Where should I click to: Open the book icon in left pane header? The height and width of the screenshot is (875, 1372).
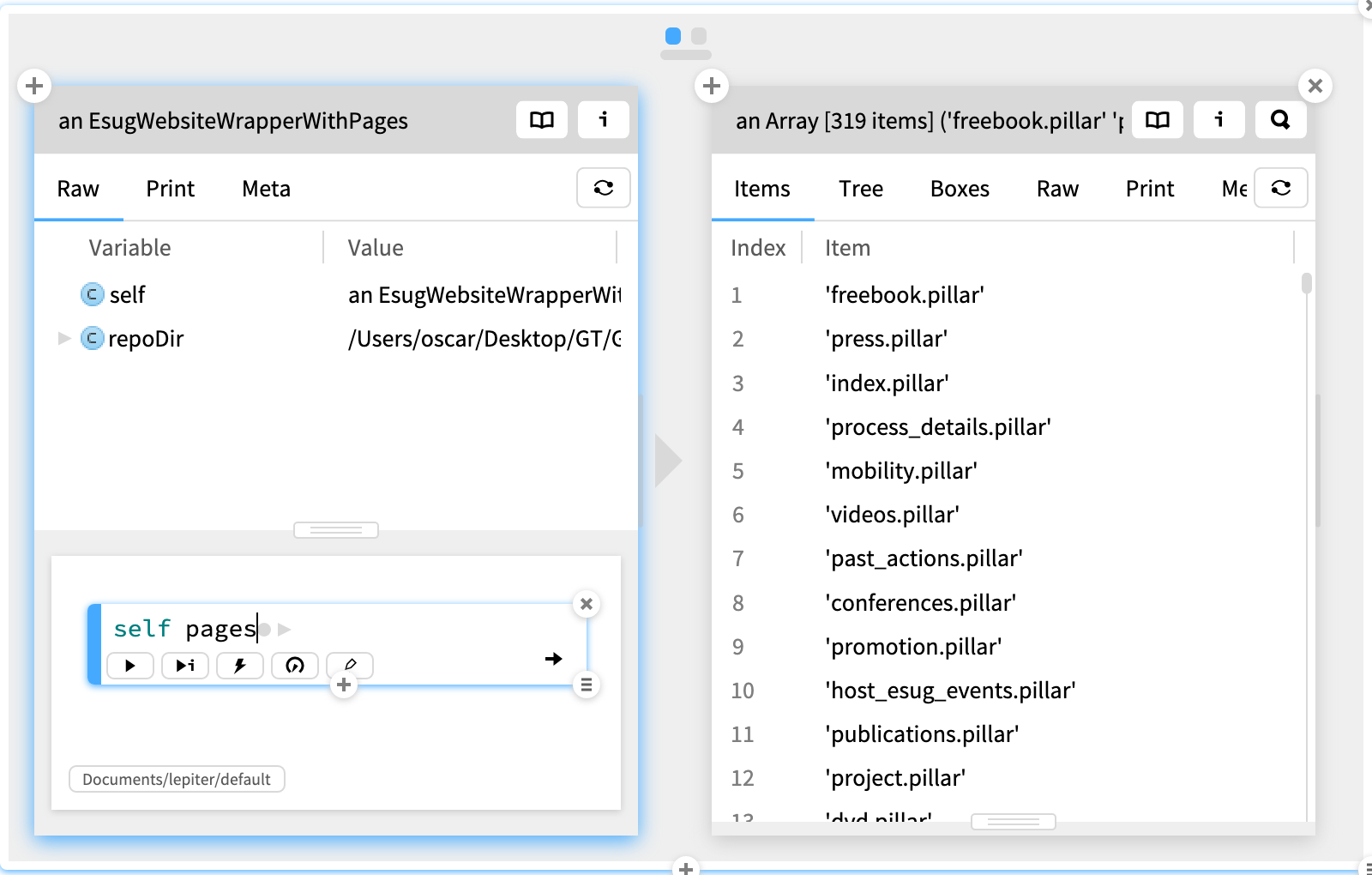[542, 120]
